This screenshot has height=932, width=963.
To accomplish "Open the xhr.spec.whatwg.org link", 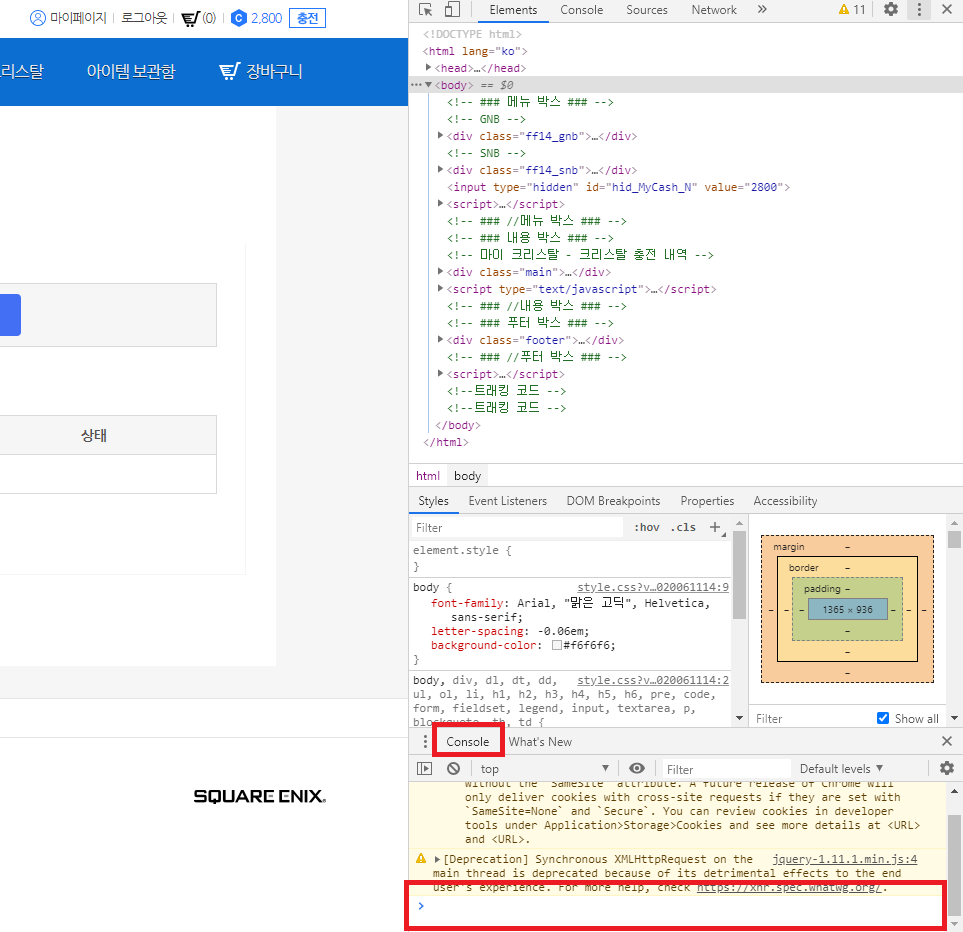I will point(789,887).
